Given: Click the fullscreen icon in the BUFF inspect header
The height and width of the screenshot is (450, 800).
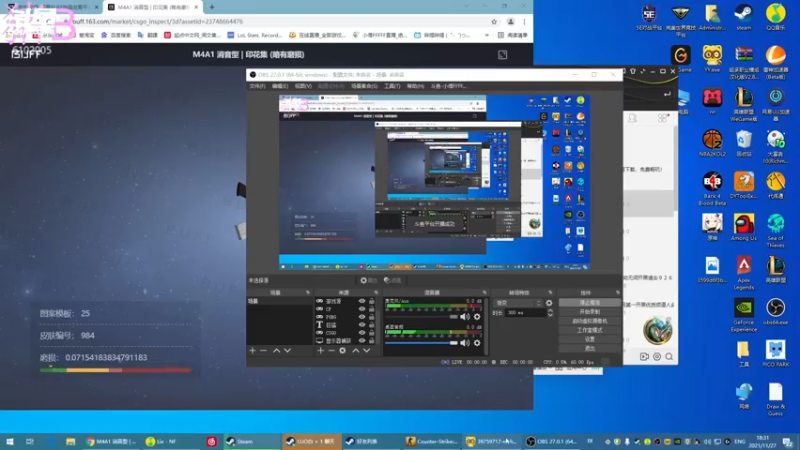Looking at the screenshot, I should click(503, 55).
